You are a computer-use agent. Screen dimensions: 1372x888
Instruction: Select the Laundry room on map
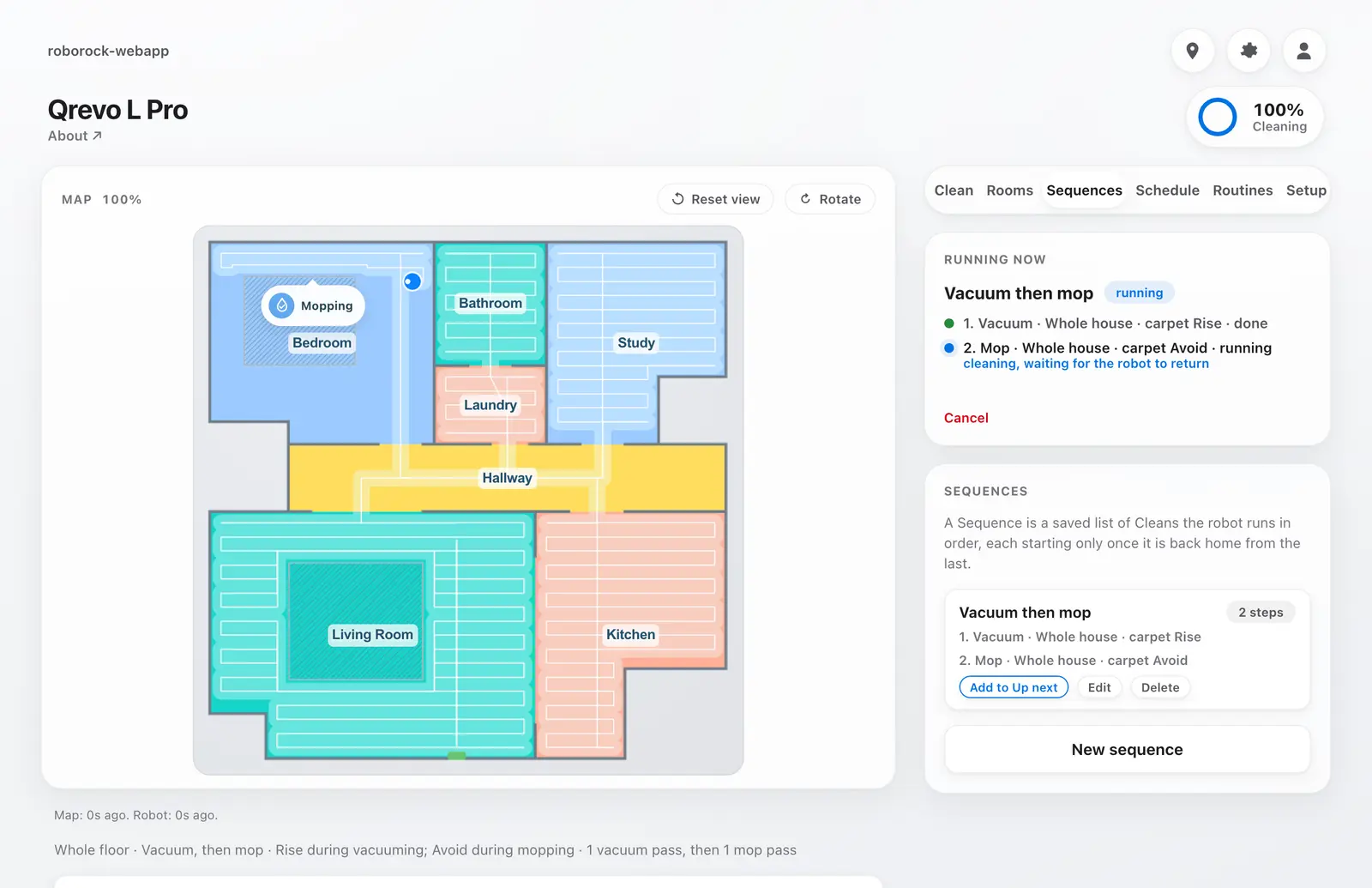coord(490,405)
